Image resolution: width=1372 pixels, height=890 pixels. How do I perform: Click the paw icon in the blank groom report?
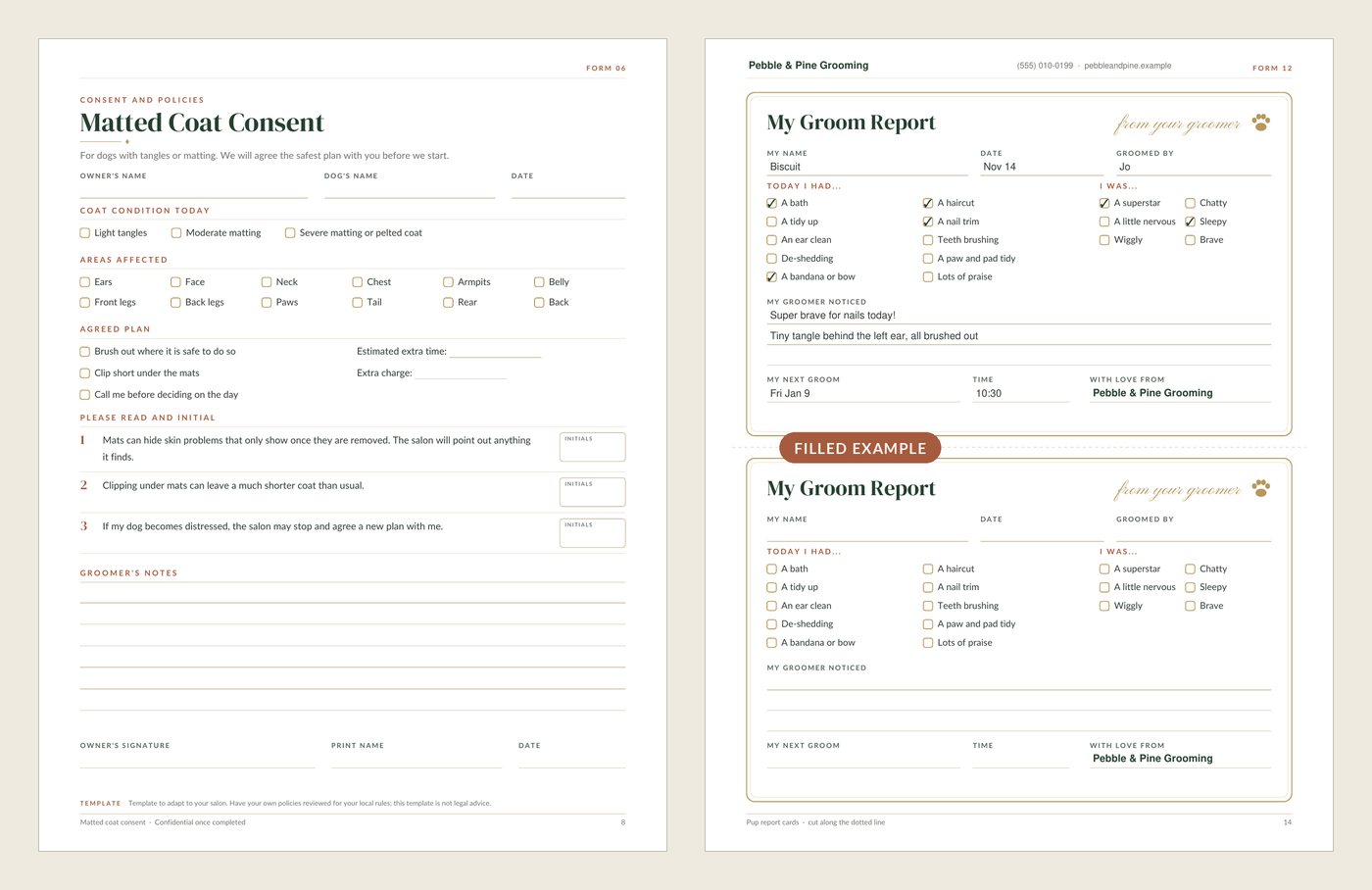coord(1260,488)
